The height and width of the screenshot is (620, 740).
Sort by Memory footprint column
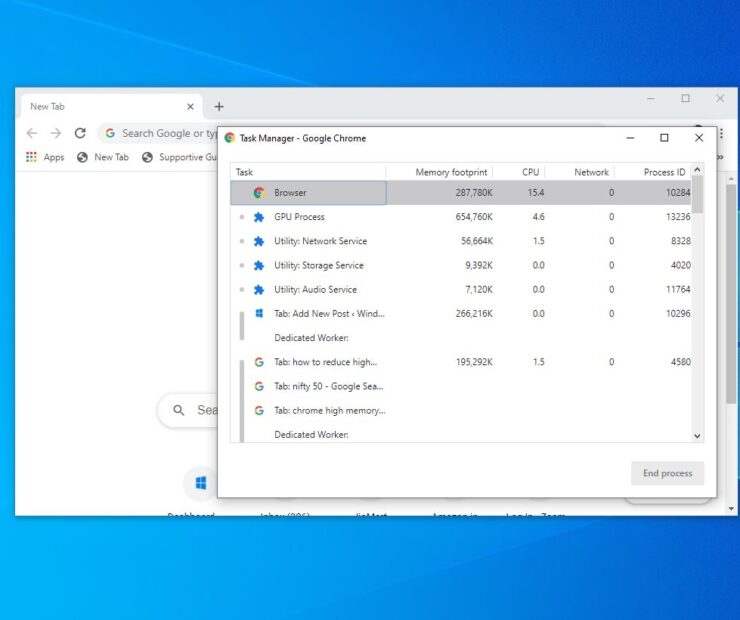point(439,172)
